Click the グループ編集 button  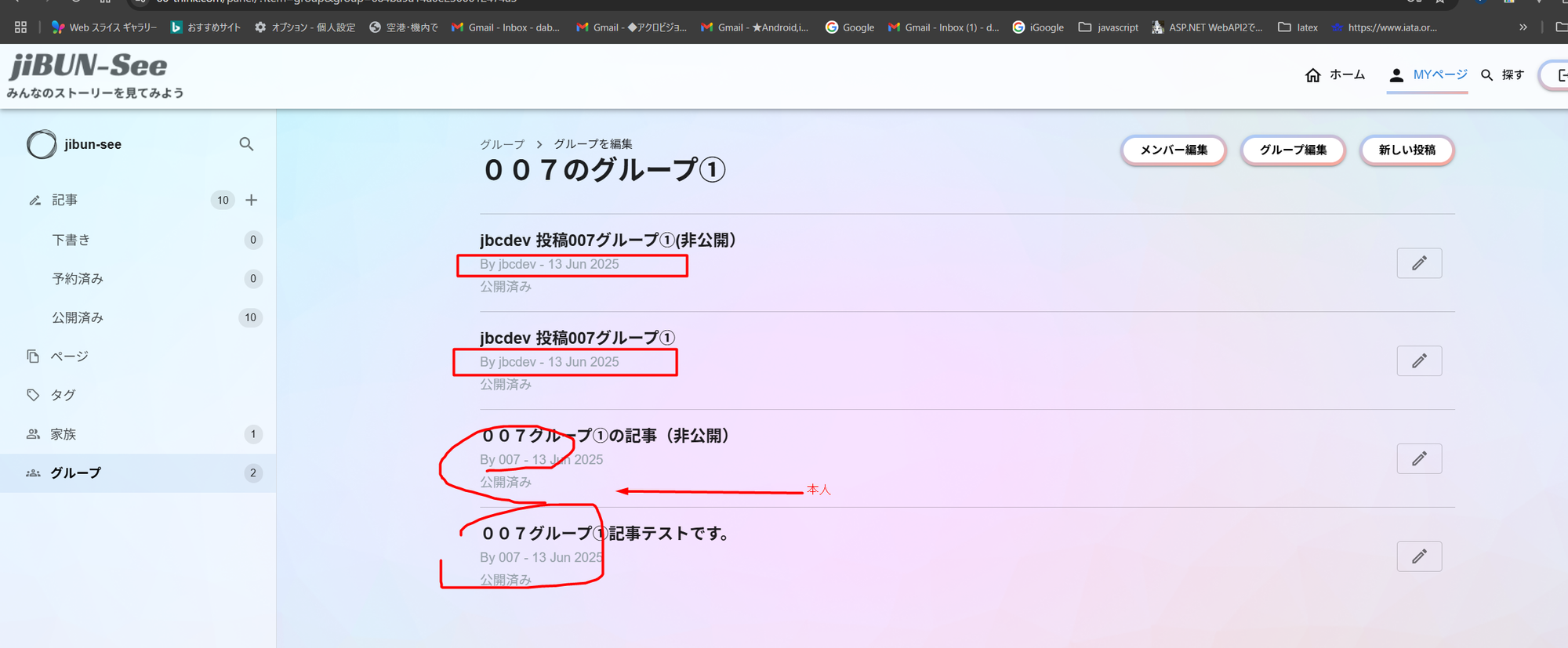tap(1293, 150)
